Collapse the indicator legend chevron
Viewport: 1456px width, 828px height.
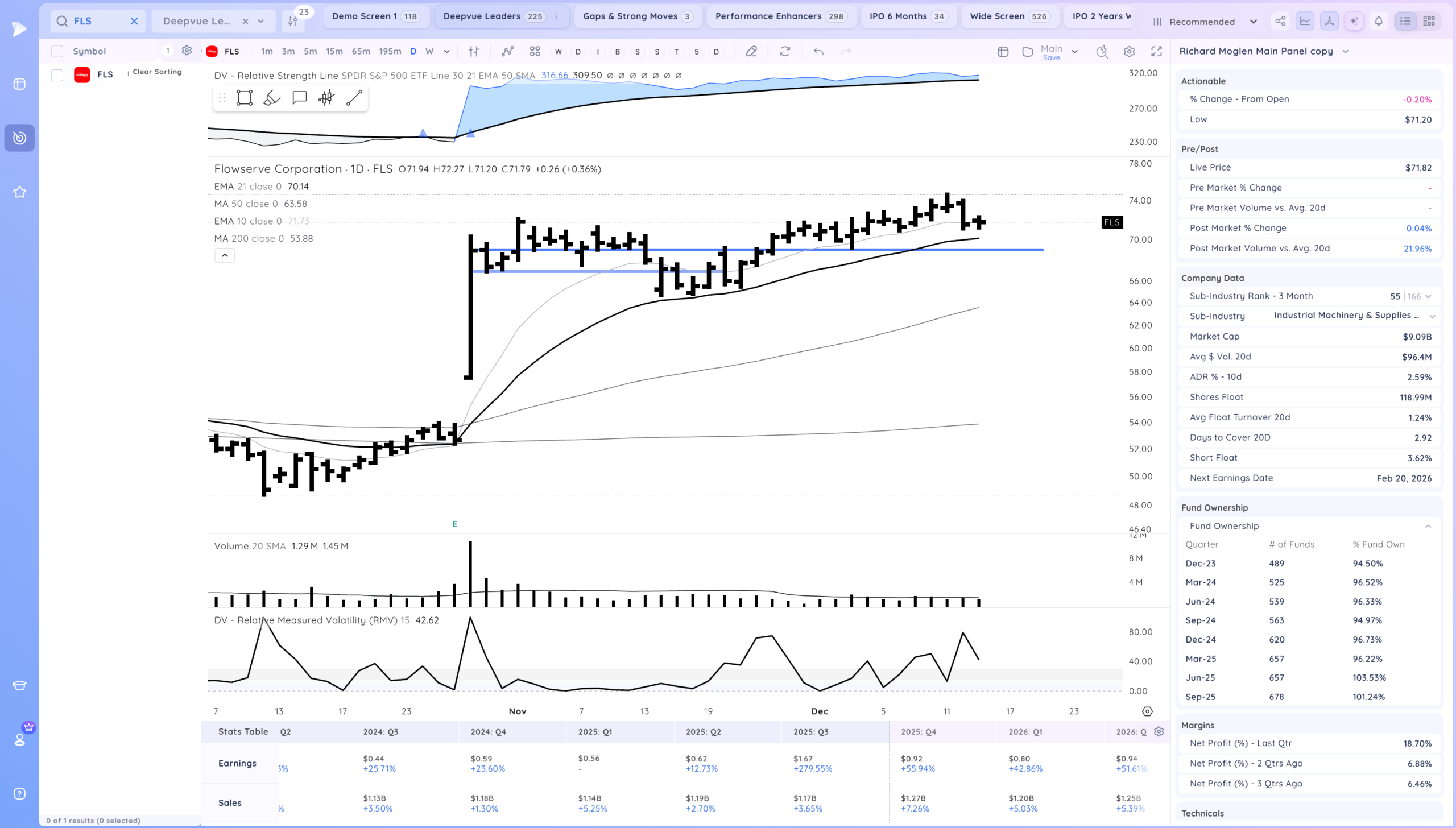225,256
